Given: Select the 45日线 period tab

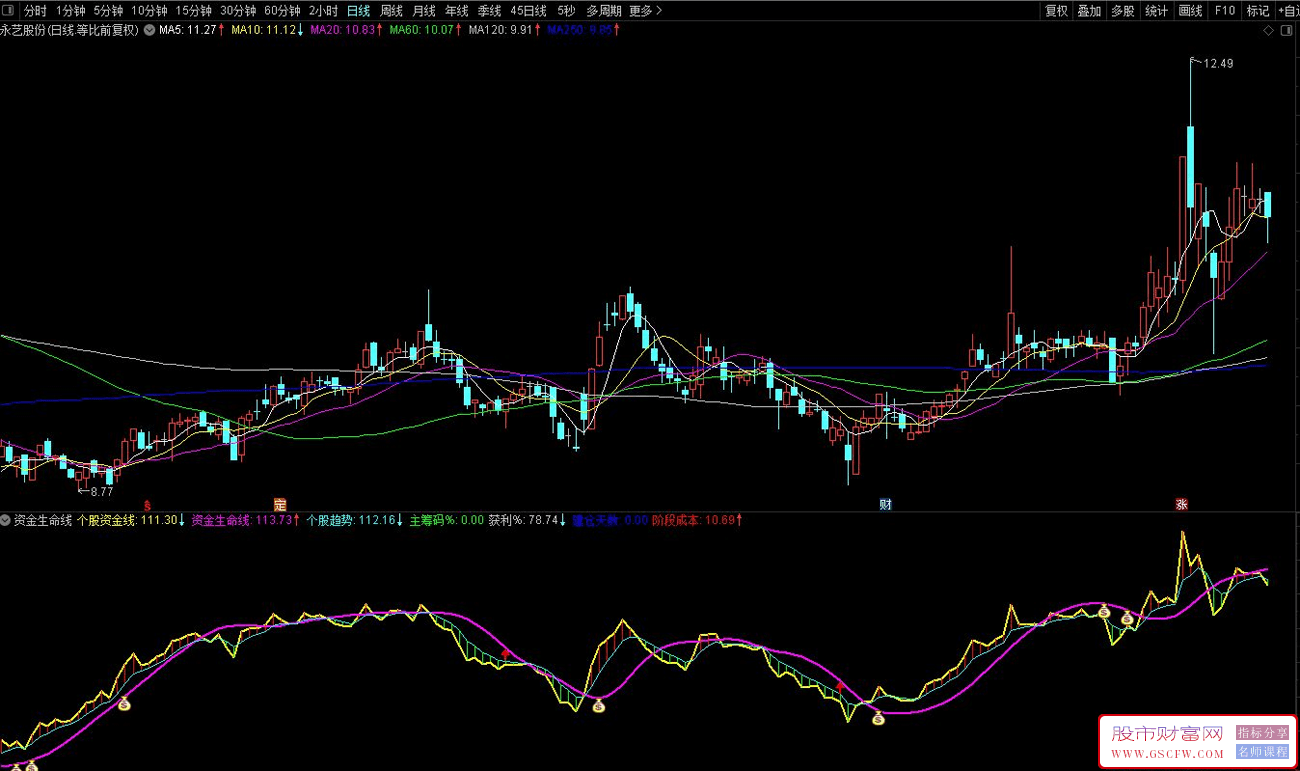Looking at the screenshot, I should point(528,11).
